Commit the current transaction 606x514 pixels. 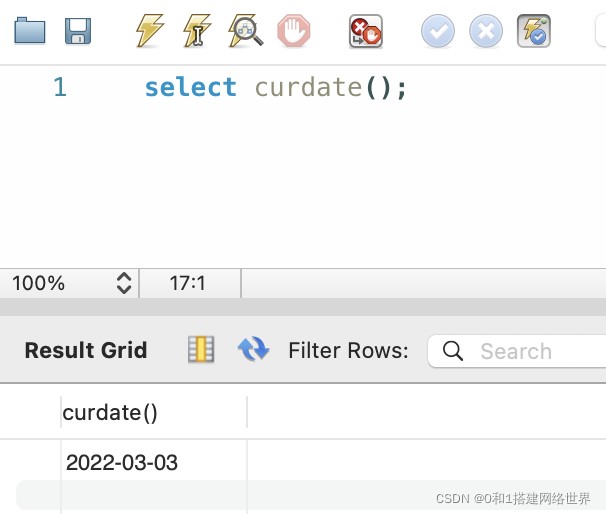[x=437, y=32]
